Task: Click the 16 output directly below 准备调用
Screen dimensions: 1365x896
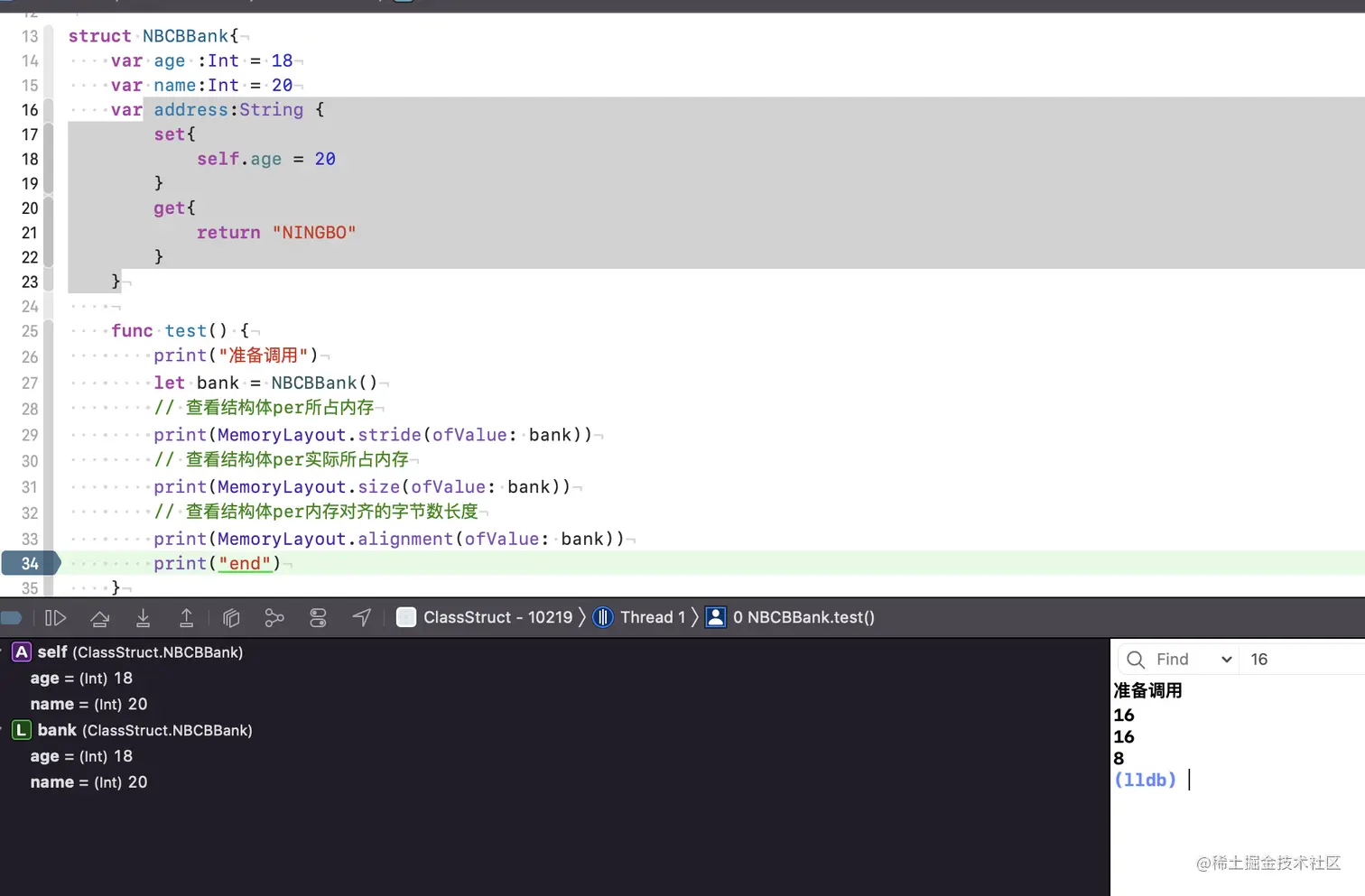Action: click(x=1124, y=716)
